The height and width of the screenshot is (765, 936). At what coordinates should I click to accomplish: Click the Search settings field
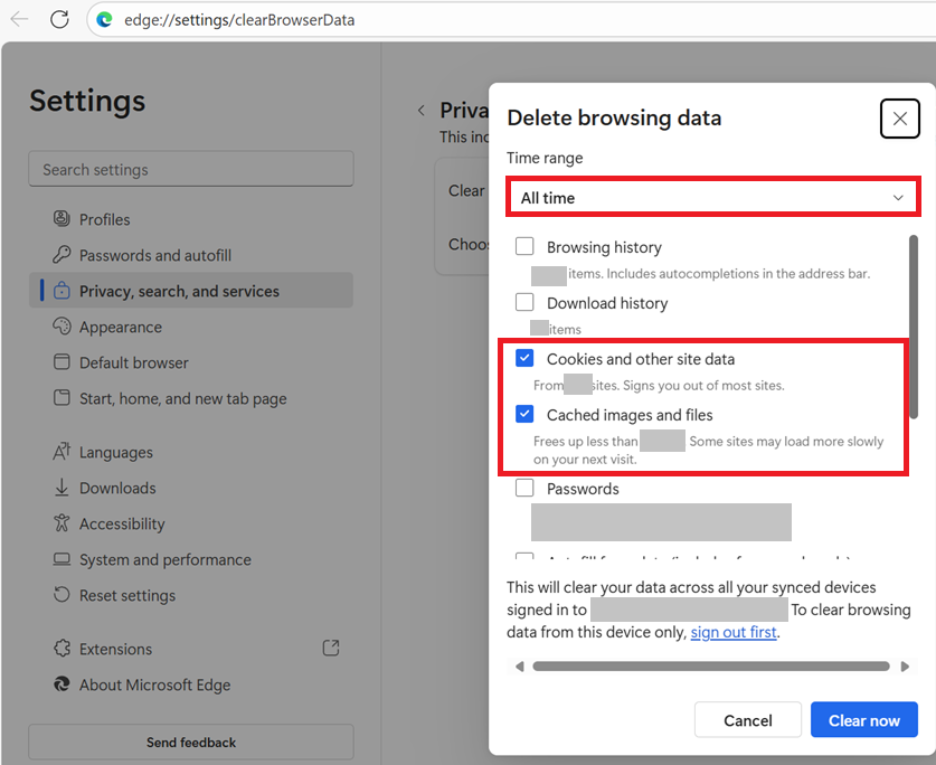pyautogui.click(x=191, y=169)
